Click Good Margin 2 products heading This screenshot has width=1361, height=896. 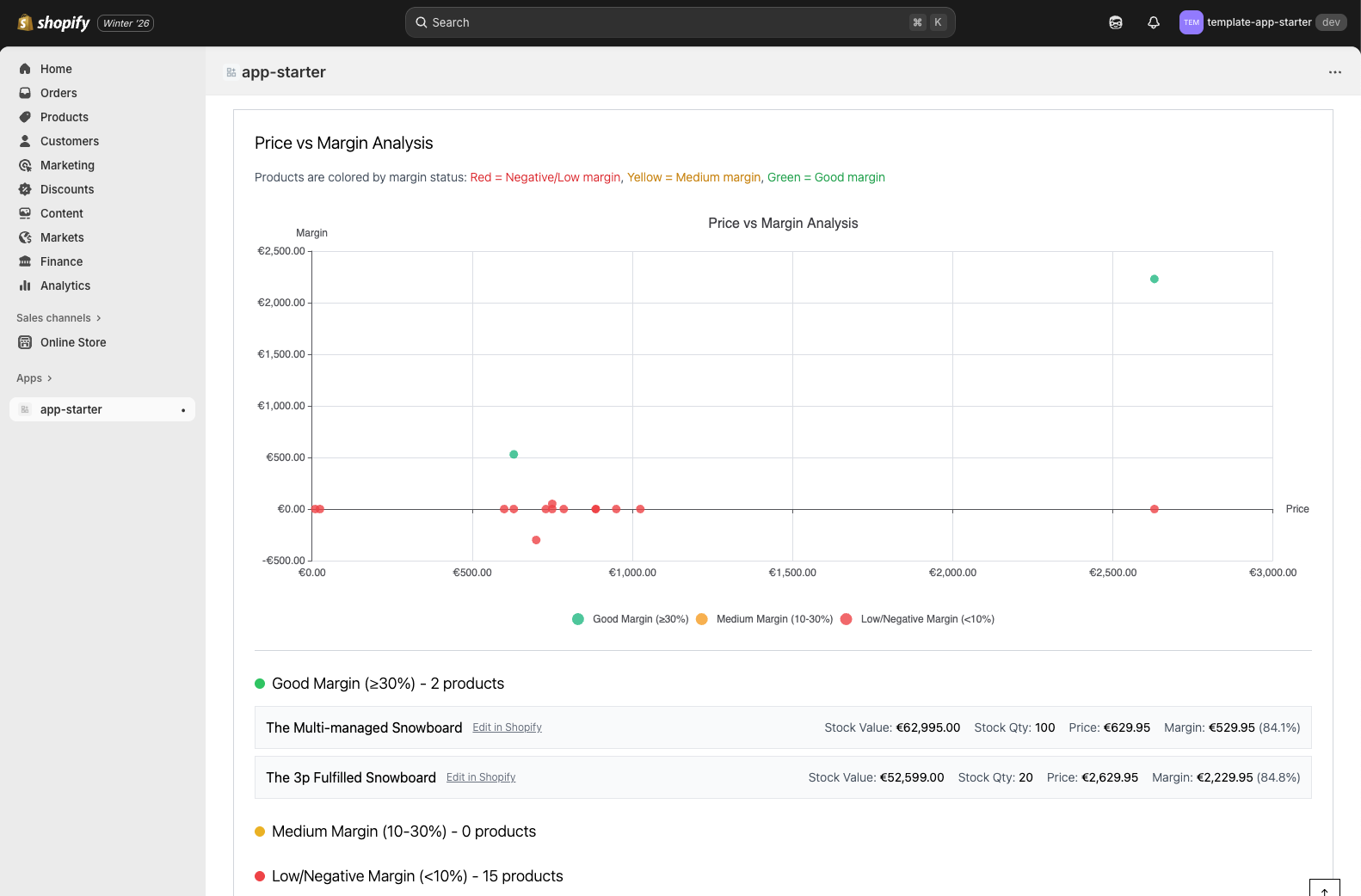(x=388, y=684)
